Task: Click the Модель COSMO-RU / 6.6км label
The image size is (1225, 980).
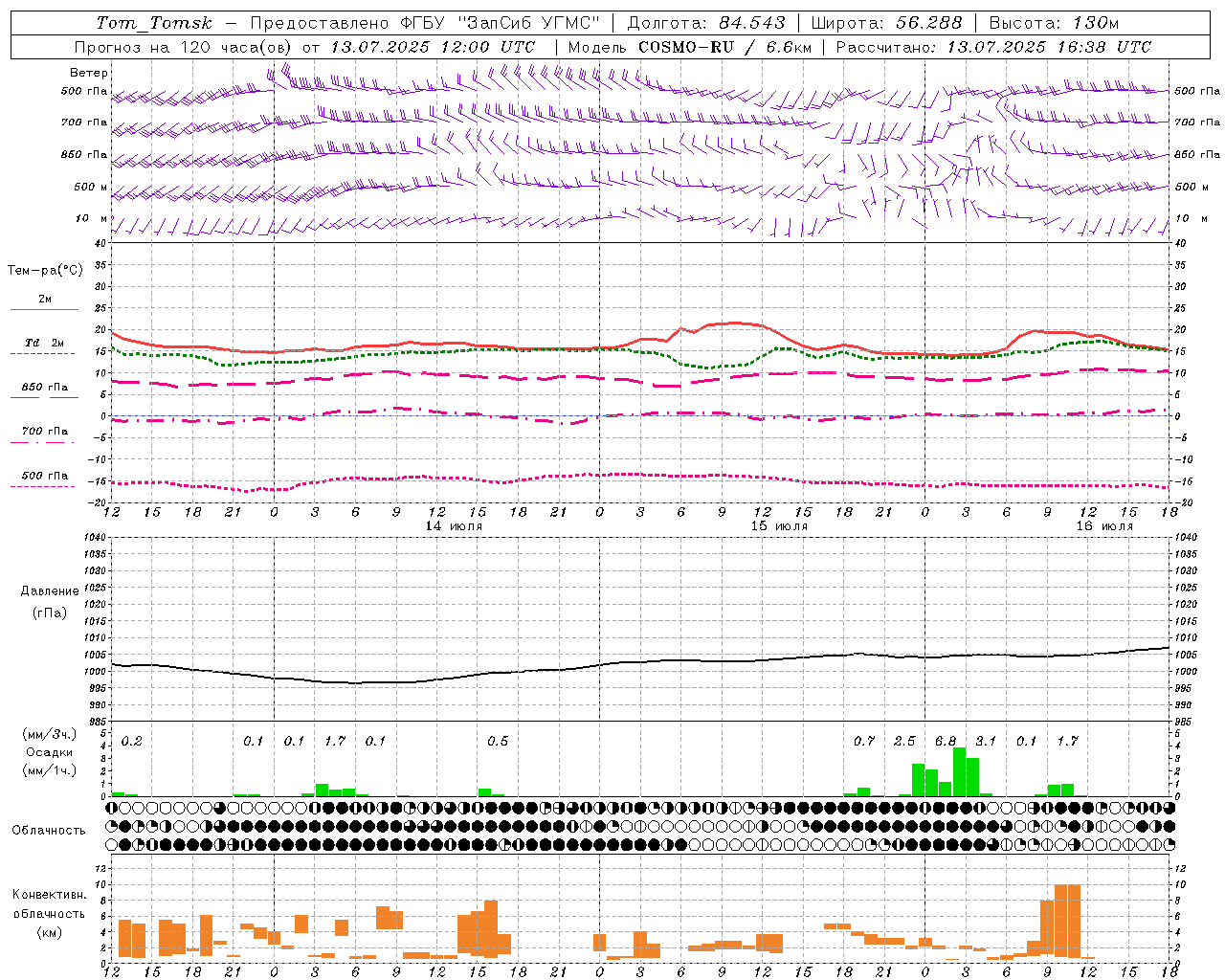Action: (x=690, y=47)
